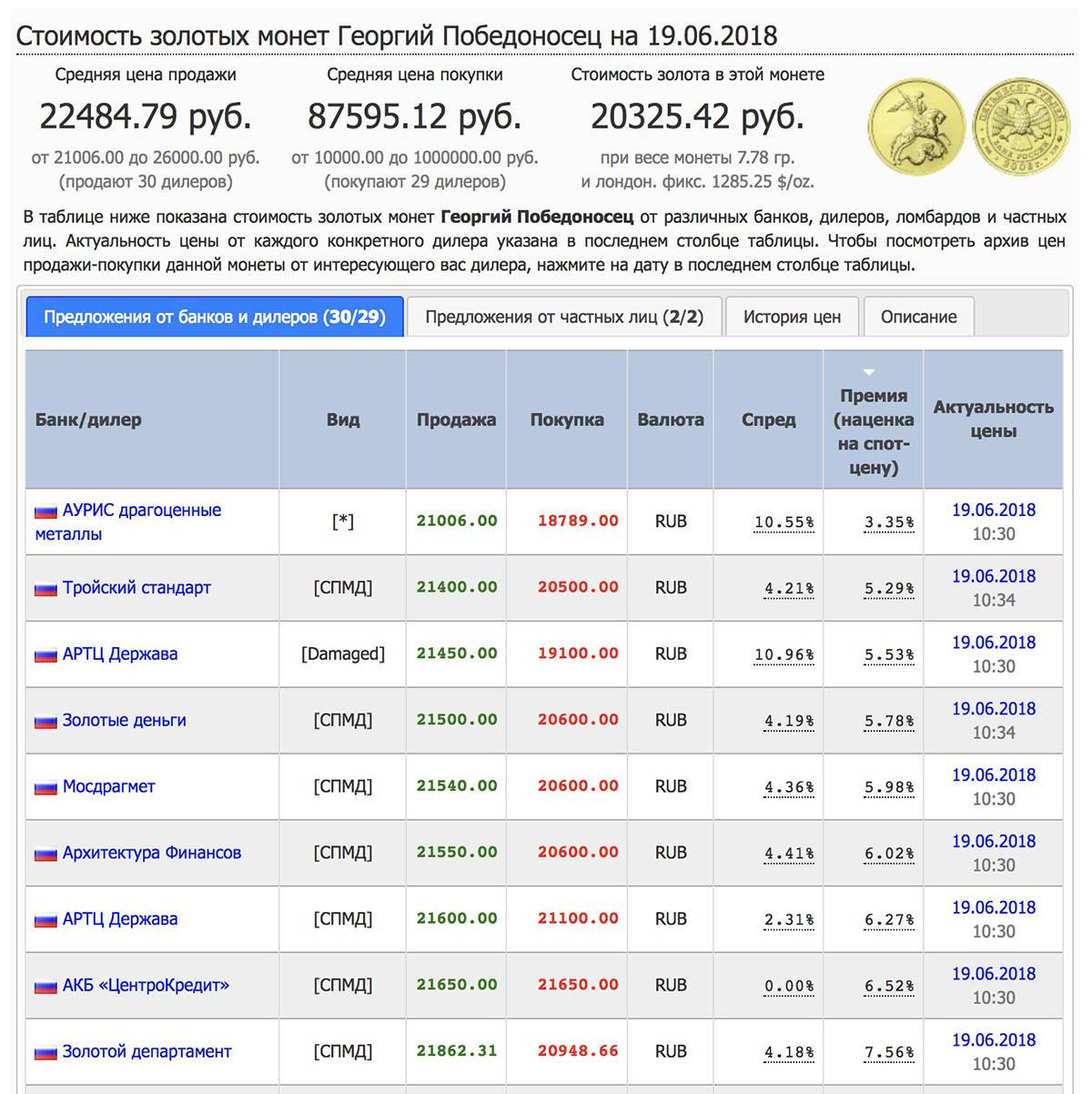This screenshot has width=1092, height=1094.
Task: Open the Описание tab
Action: point(918,317)
